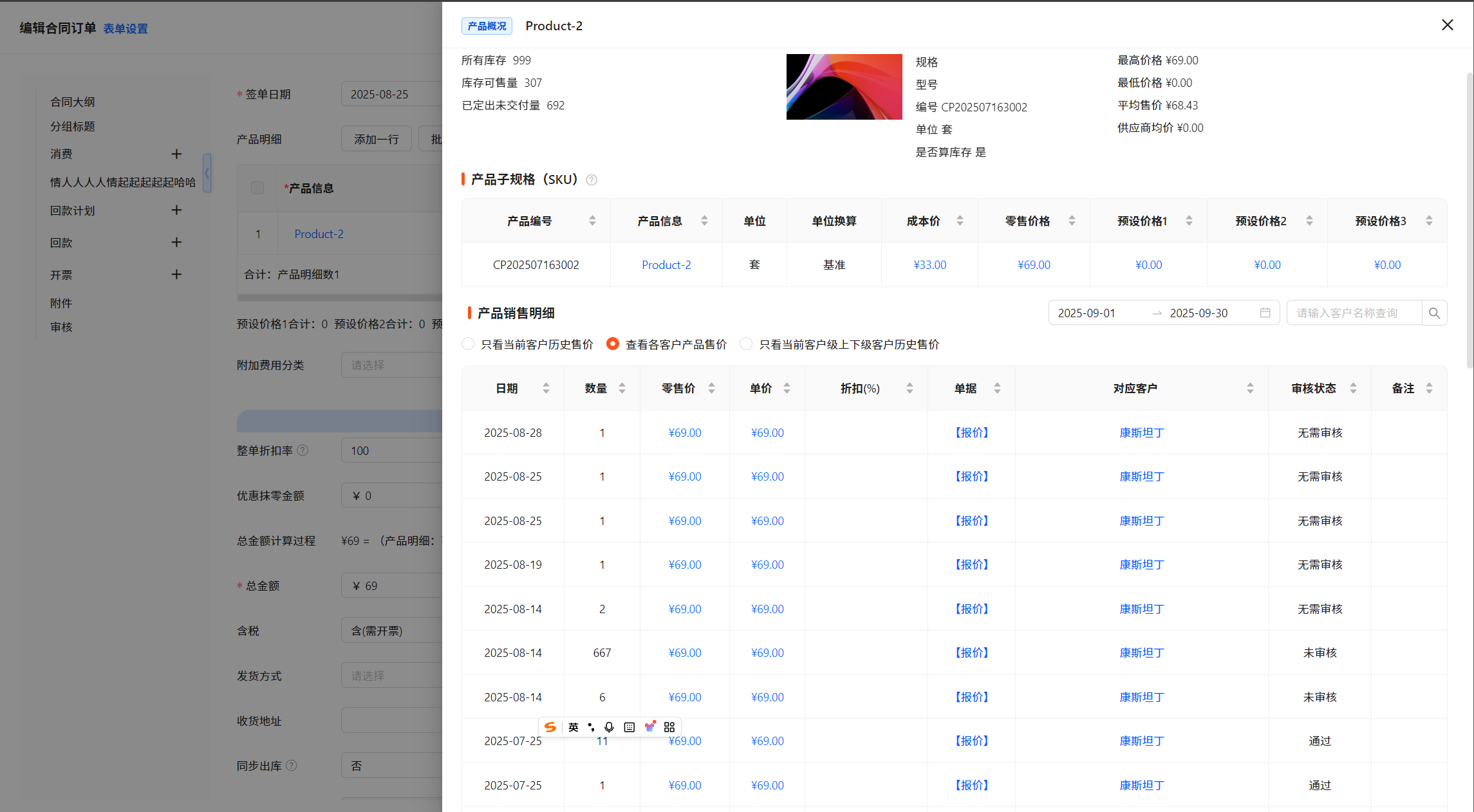Sort the 日期 column in sales detail

point(546,389)
